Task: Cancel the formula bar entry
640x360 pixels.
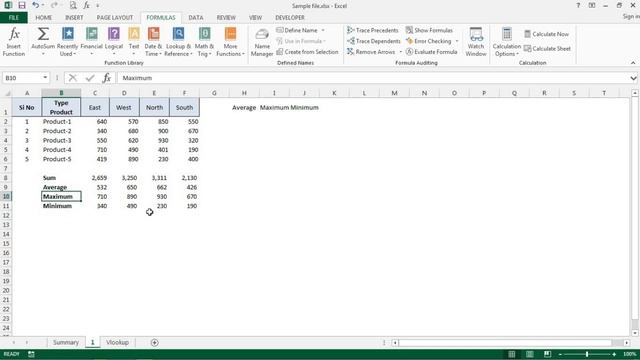Action: coord(73,78)
